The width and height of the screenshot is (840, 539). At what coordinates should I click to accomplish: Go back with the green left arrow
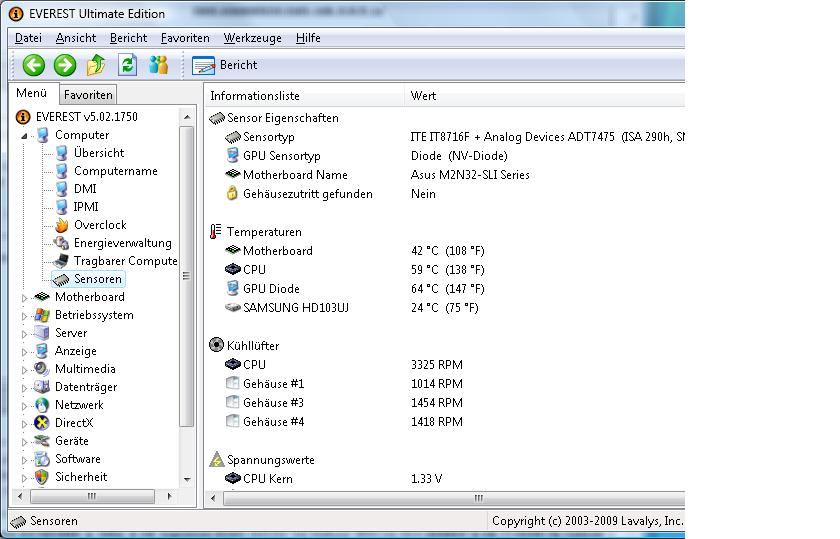[x=33, y=65]
